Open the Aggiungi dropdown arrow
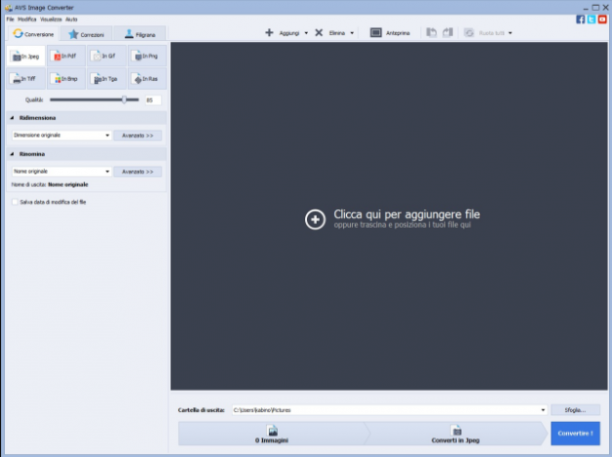Viewport: 612px width, 457px height. click(306, 33)
